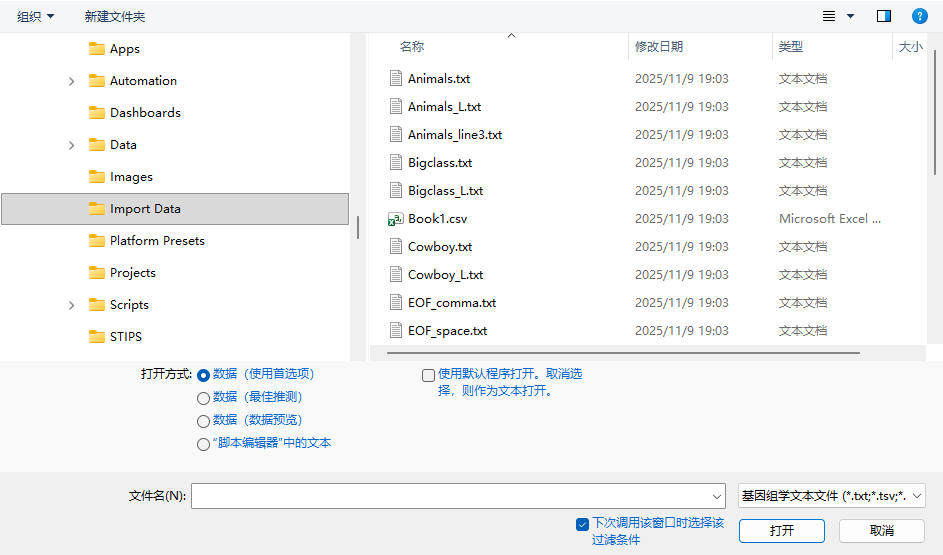Click the Bigclass.txt file icon
The image size is (943, 555).
pos(396,162)
